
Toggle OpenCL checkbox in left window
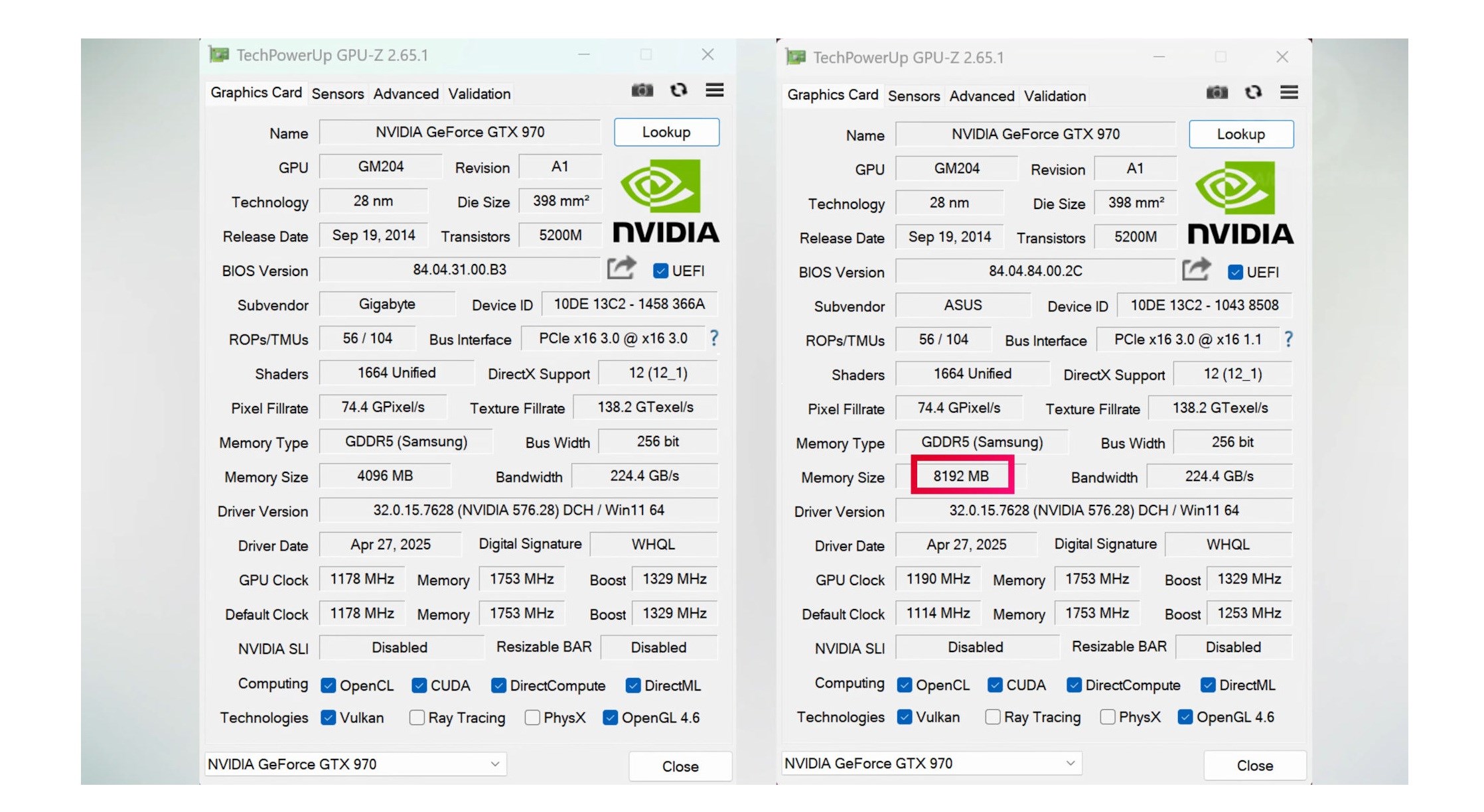(328, 685)
